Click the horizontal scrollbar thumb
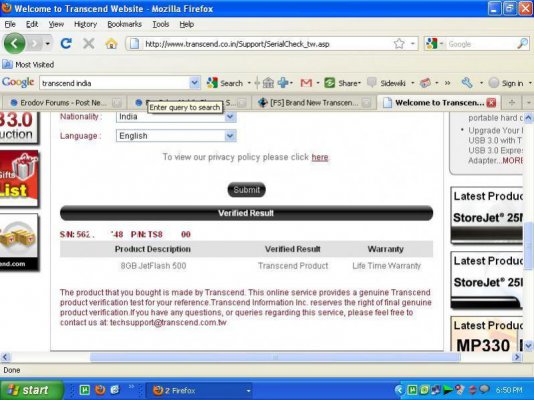The height and width of the screenshot is (400, 534). click(275, 357)
